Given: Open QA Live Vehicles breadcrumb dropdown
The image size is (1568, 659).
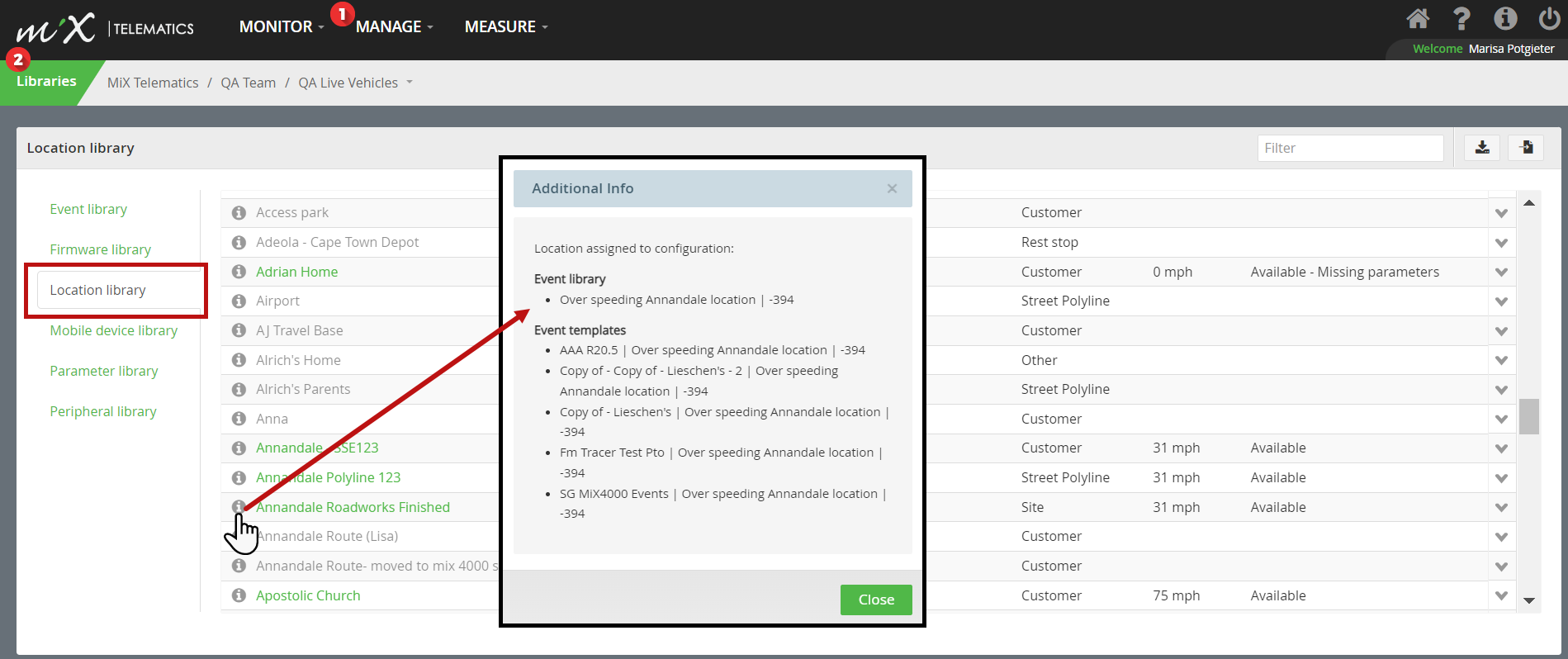Looking at the screenshot, I should point(355,83).
